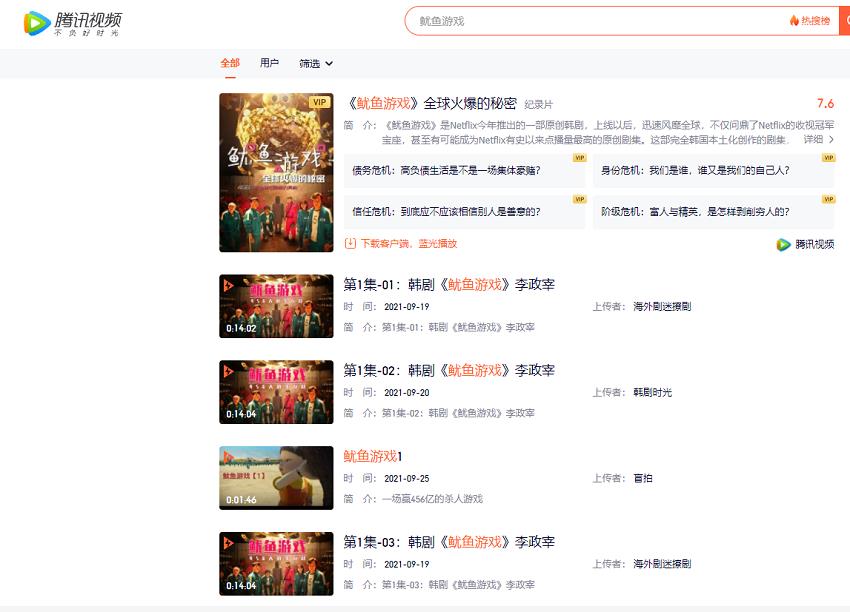
Task: Click the 纪录片 category label
Action: pyautogui.click(x=538, y=105)
